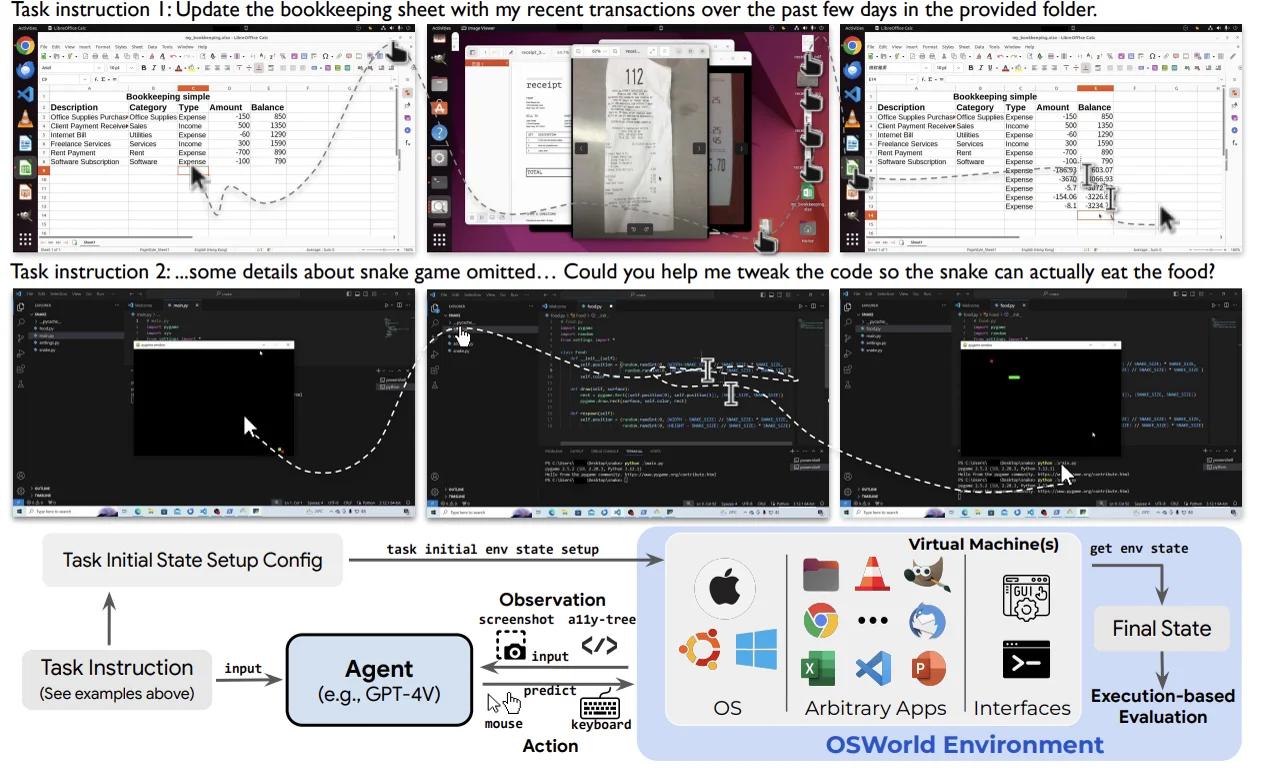The image size is (1267, 774).
Task: Click the GIMP mascot in the Arbitrary Apps diagram grid
Action: [x=927, y=574]
